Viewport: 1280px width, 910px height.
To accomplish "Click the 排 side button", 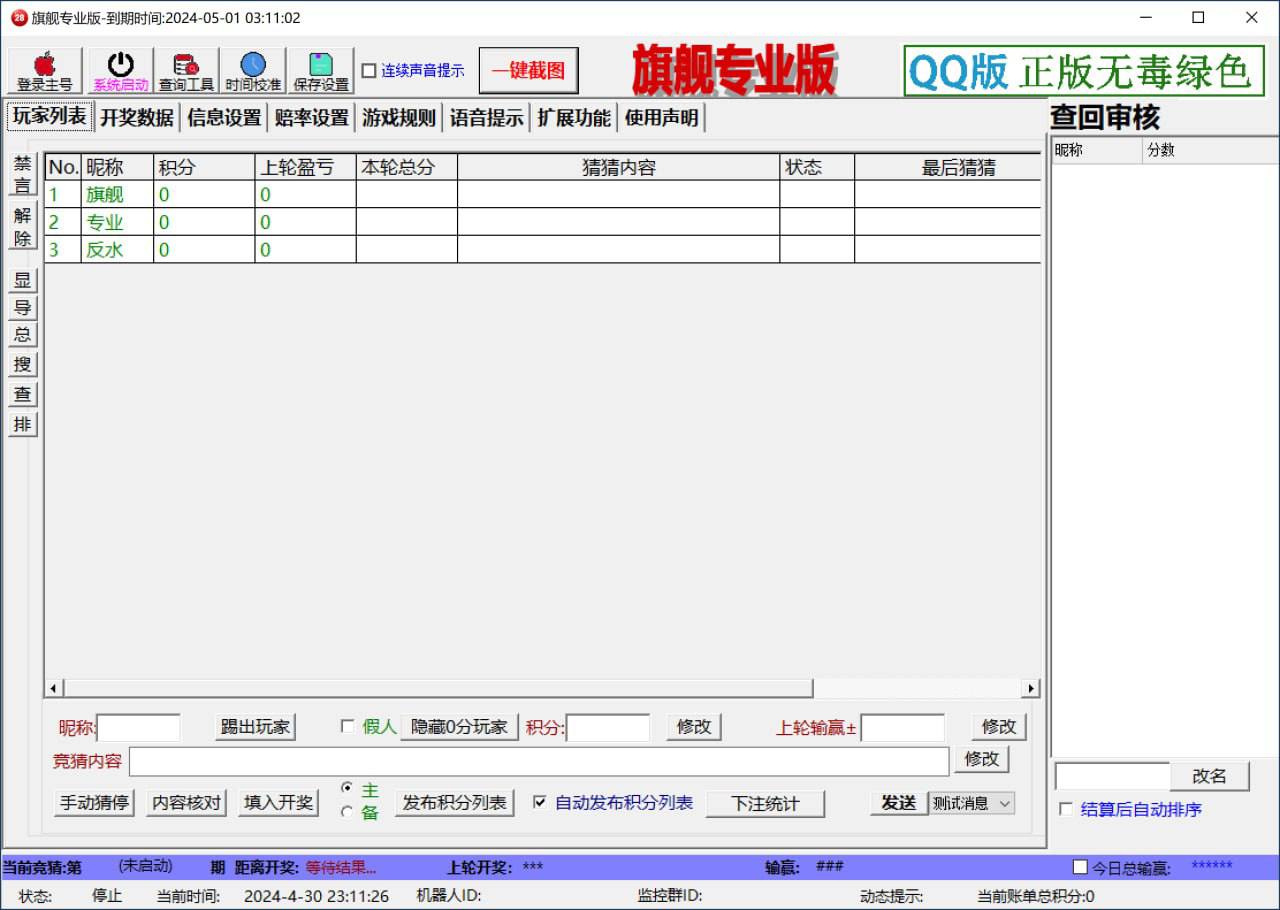I will (22, 424).
